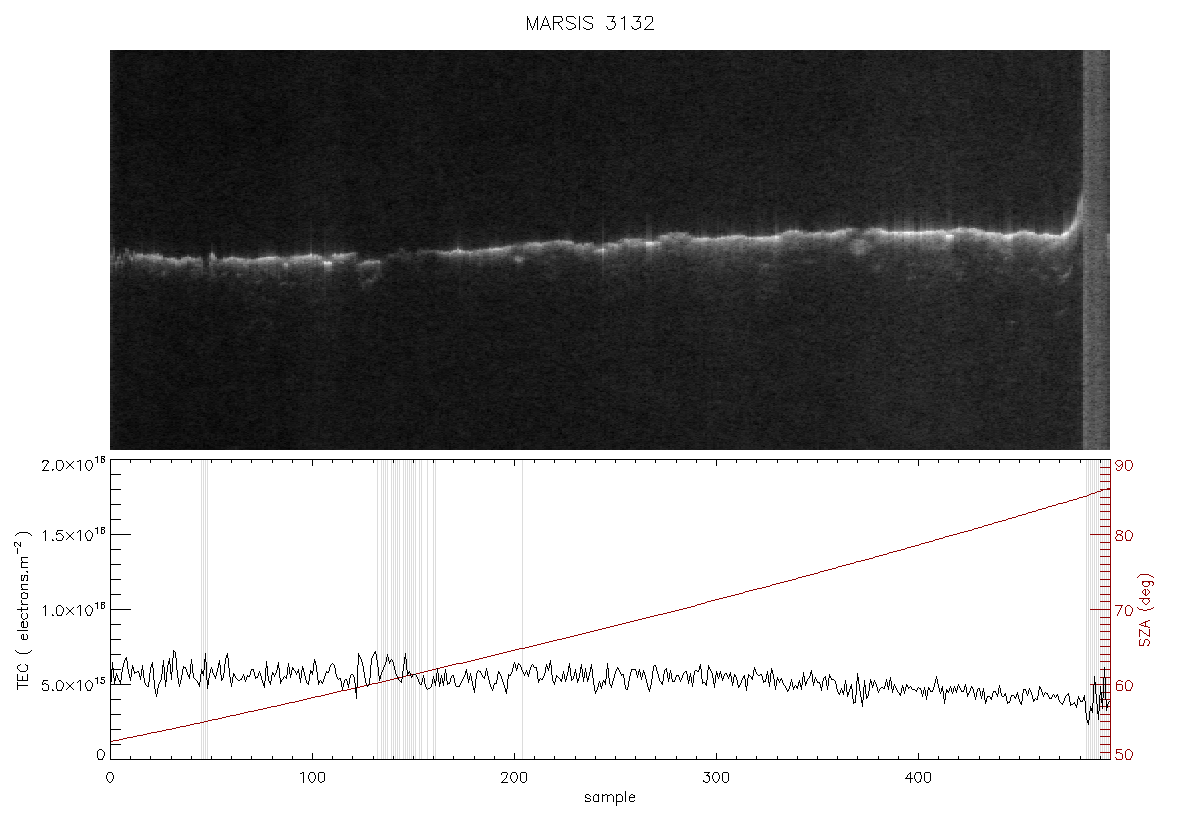Click the MARSIS 3132 plot title
Image resolution: width=1180 pixels, height=830 pixels.
pos(590,23)
